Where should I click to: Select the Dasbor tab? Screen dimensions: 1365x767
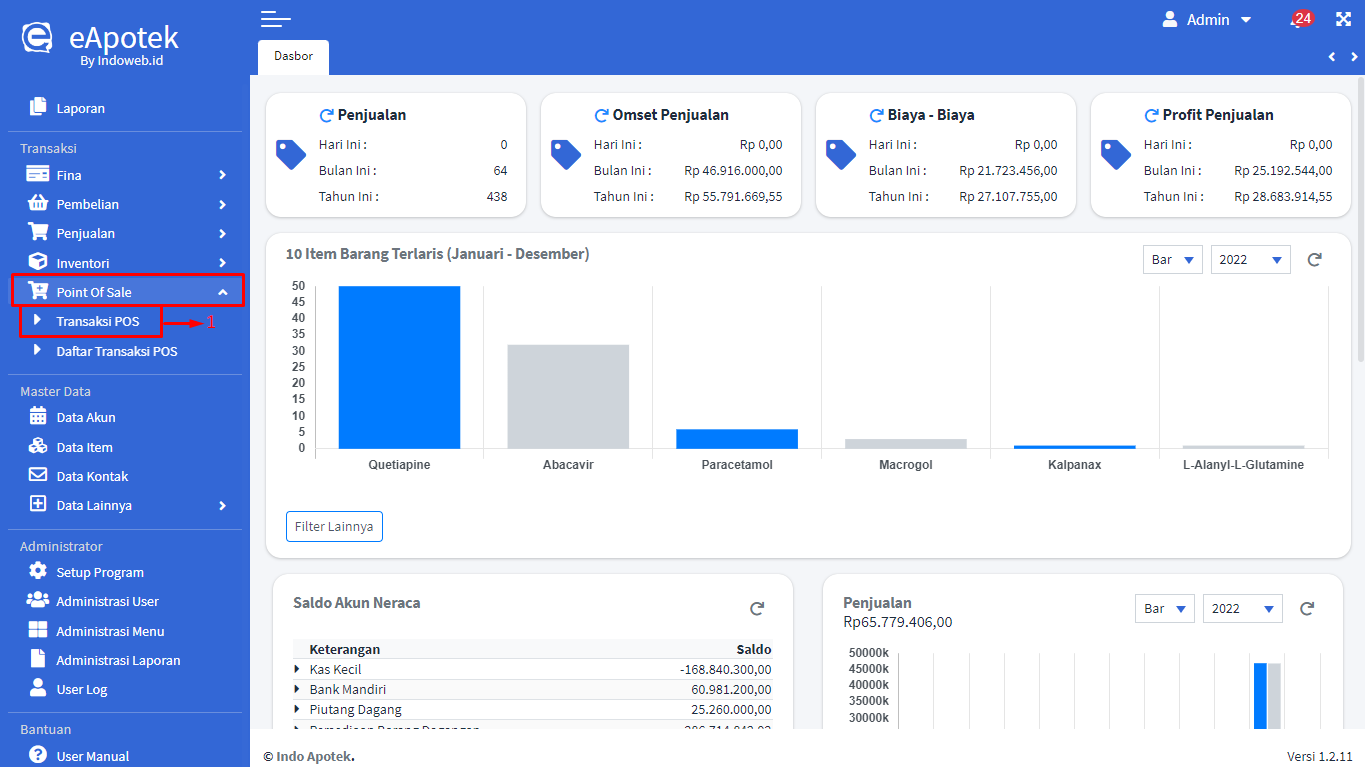pyautogui.click(x=293, y=57)
